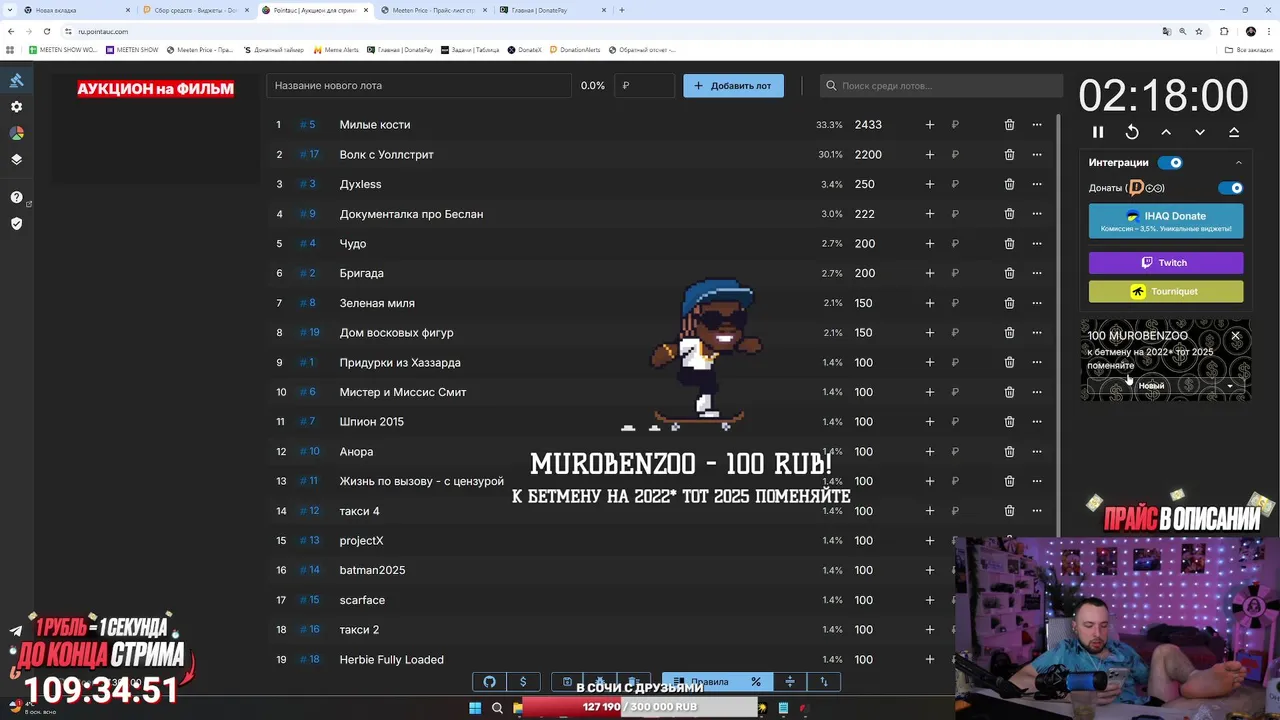Collapse the Интеграции panel
Screen dimensions: 1280x720
1238,163
